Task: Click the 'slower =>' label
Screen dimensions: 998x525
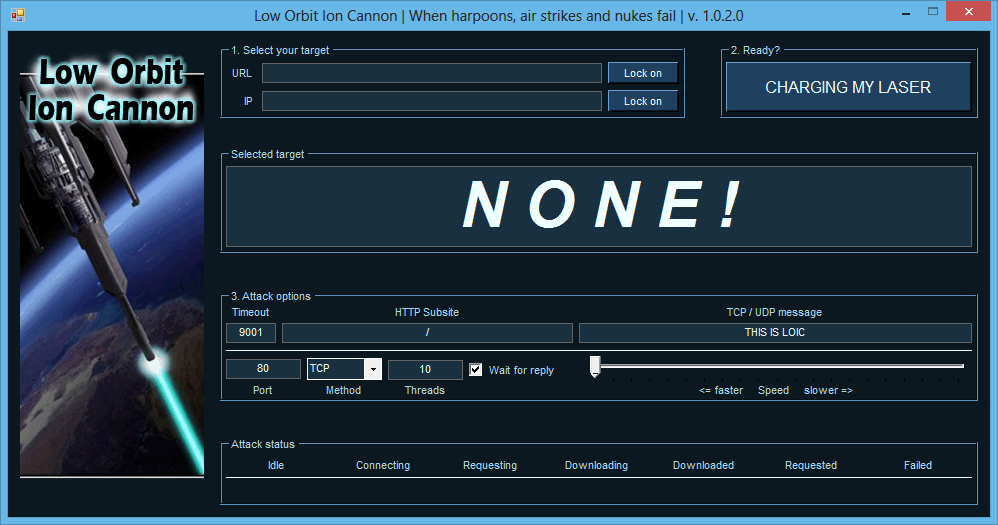Action: [x=828, y=390]
